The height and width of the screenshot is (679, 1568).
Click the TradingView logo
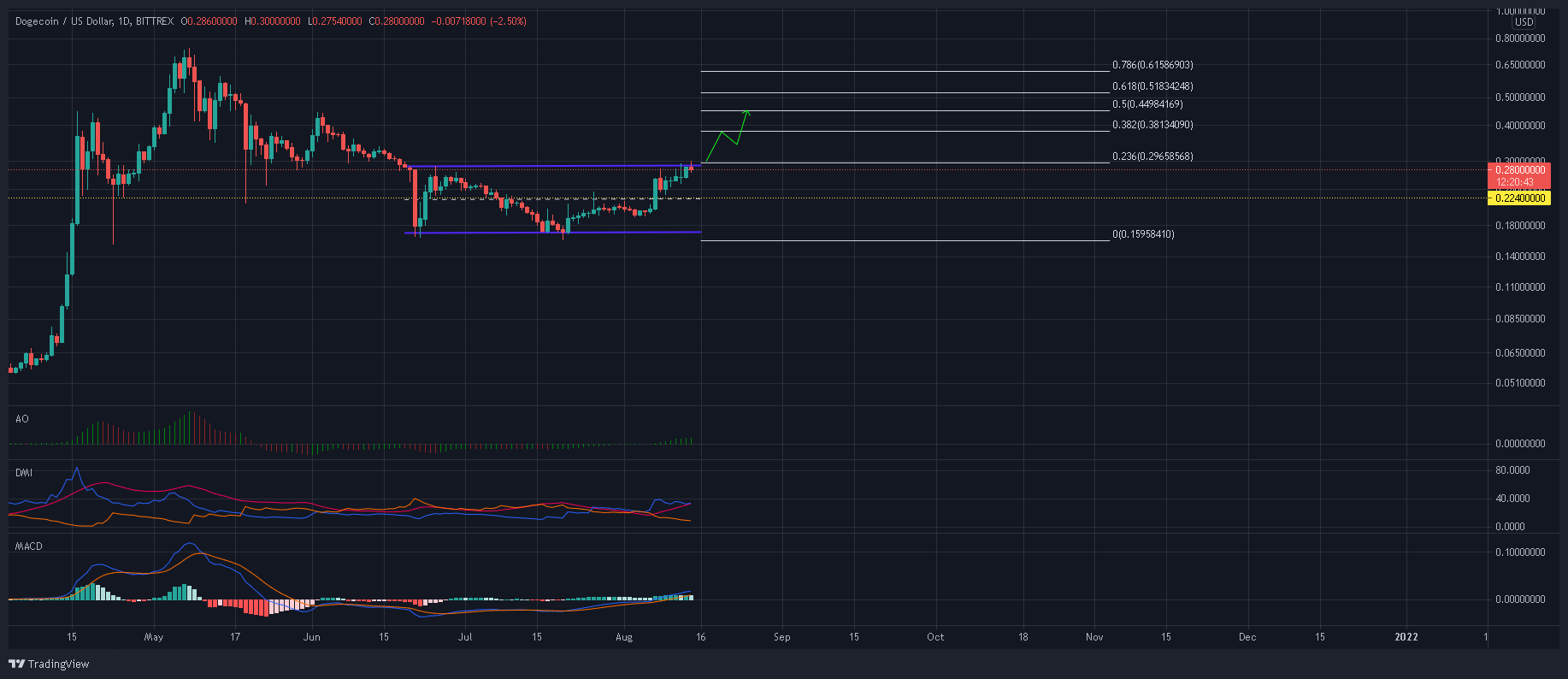[49, 664]
